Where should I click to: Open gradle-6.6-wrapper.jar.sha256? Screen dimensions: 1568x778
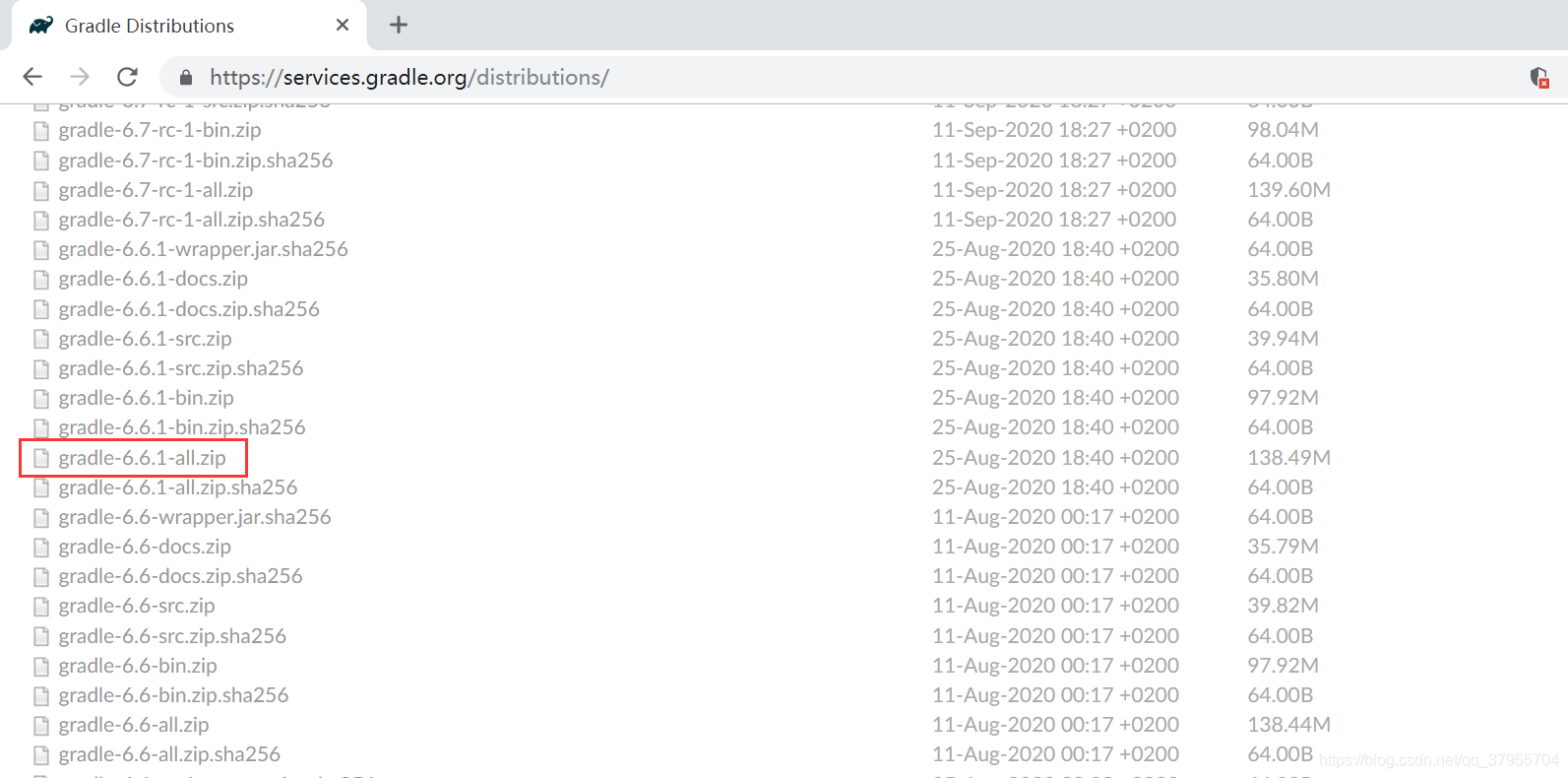click(x=195, y=516)
